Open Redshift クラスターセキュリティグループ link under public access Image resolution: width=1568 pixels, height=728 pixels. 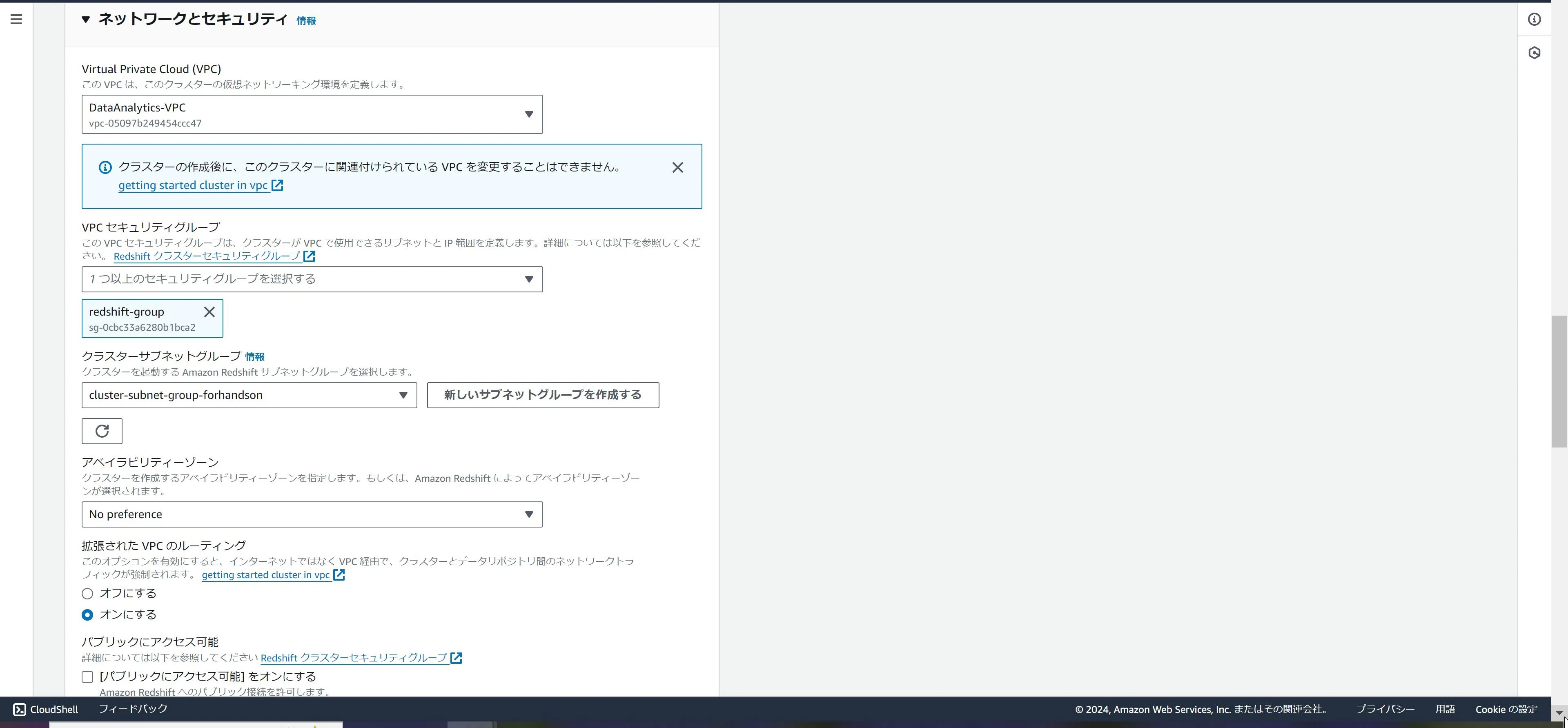[x=354, y=658]
